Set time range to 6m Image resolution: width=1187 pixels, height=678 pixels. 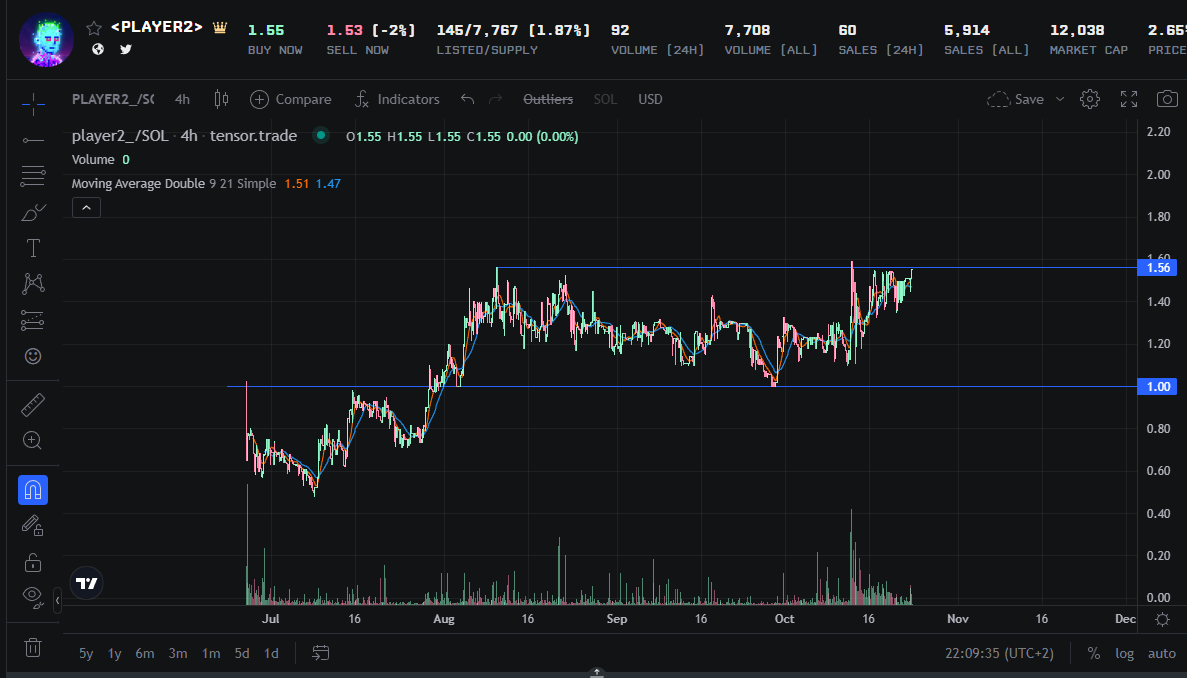pyautogui.click(x=145, y=653)
